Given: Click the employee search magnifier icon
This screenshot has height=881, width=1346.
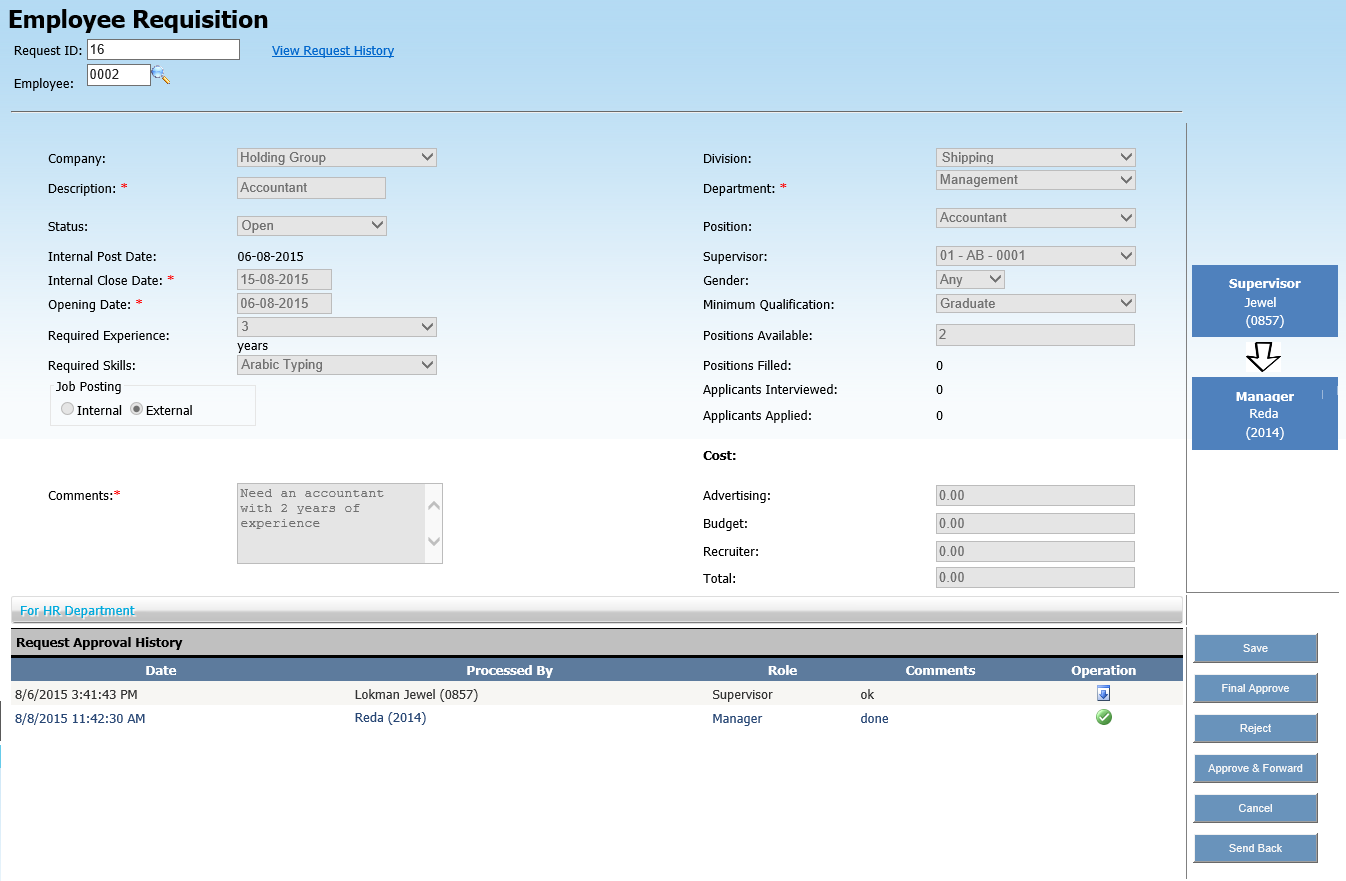Looking at the screenshot, I should point(161,75).
